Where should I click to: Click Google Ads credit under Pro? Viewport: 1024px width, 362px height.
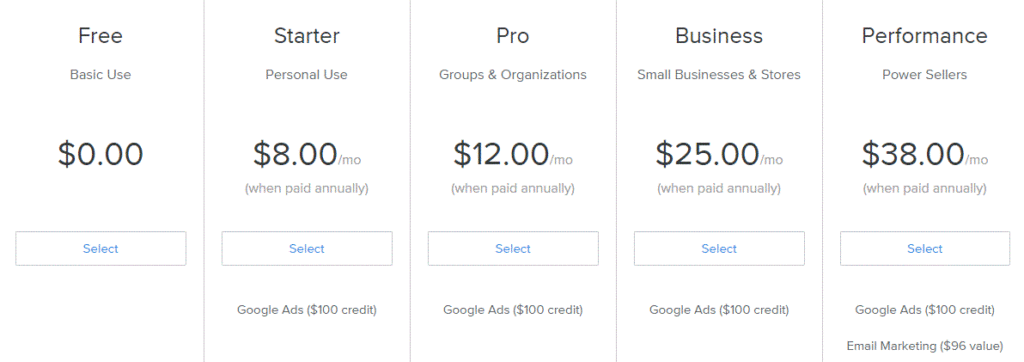click(x=513, y=310)
